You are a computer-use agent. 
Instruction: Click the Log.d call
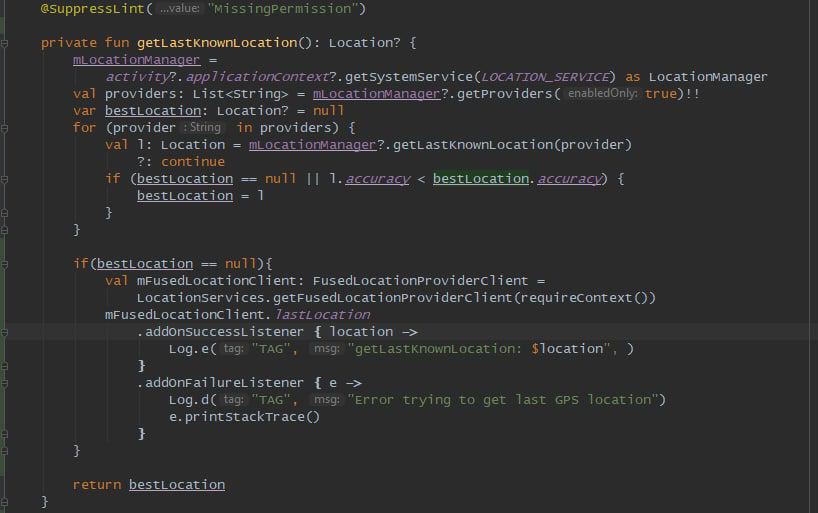[188, 400]
